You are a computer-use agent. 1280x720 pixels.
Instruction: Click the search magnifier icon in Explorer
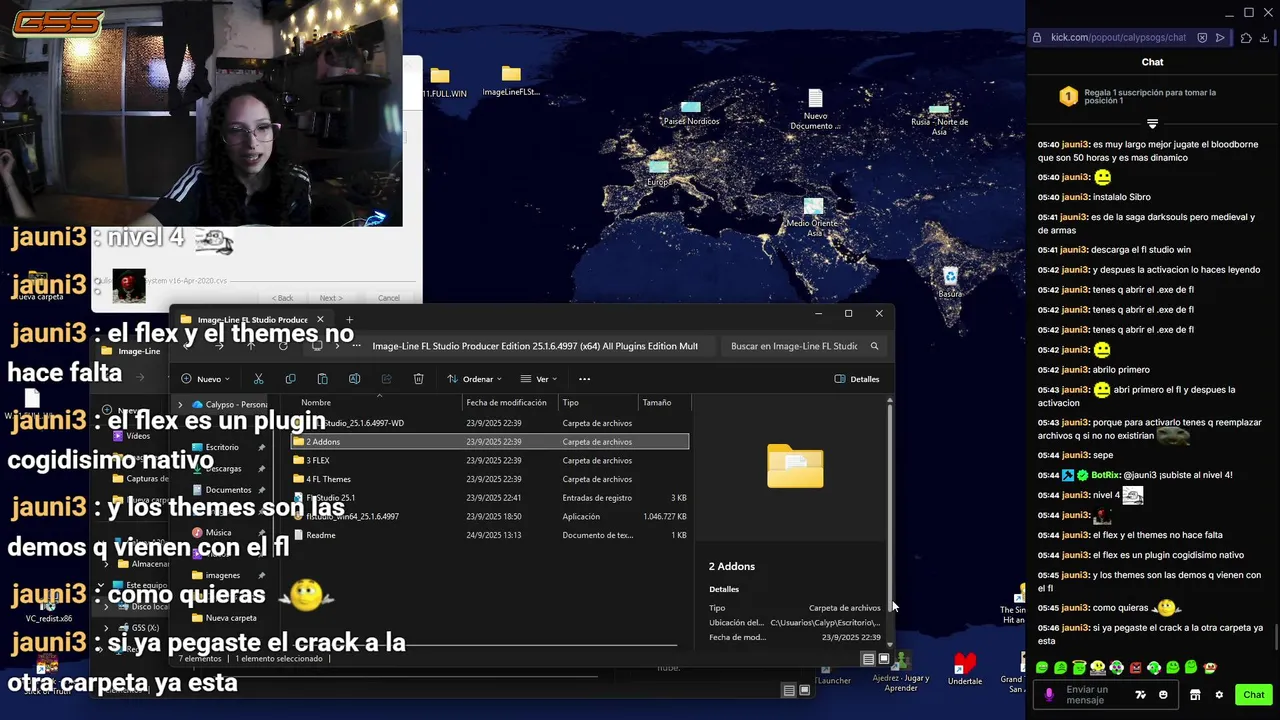point(874,346)
